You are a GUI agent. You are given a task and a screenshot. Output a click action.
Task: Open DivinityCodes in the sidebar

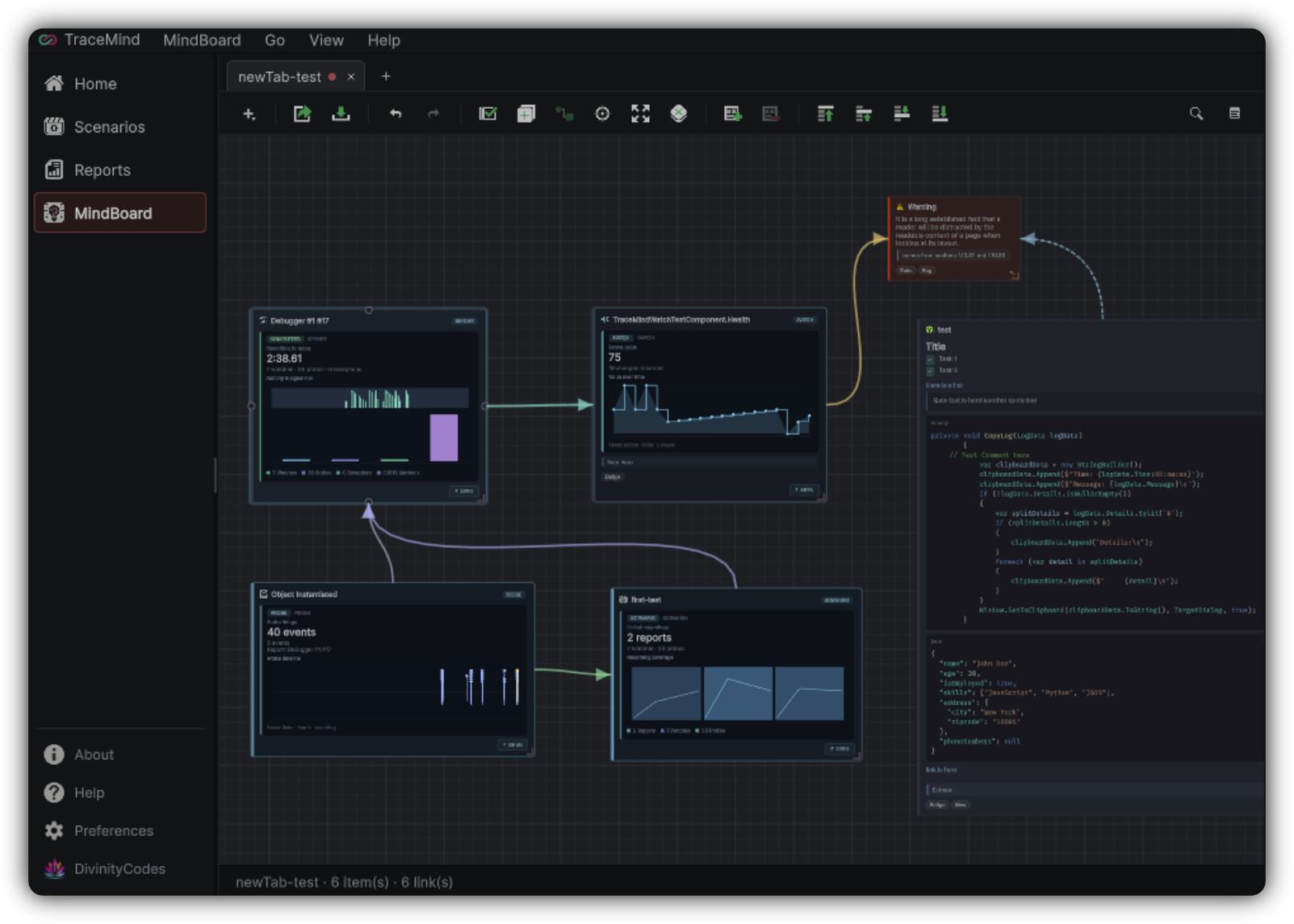click(119, 868)
